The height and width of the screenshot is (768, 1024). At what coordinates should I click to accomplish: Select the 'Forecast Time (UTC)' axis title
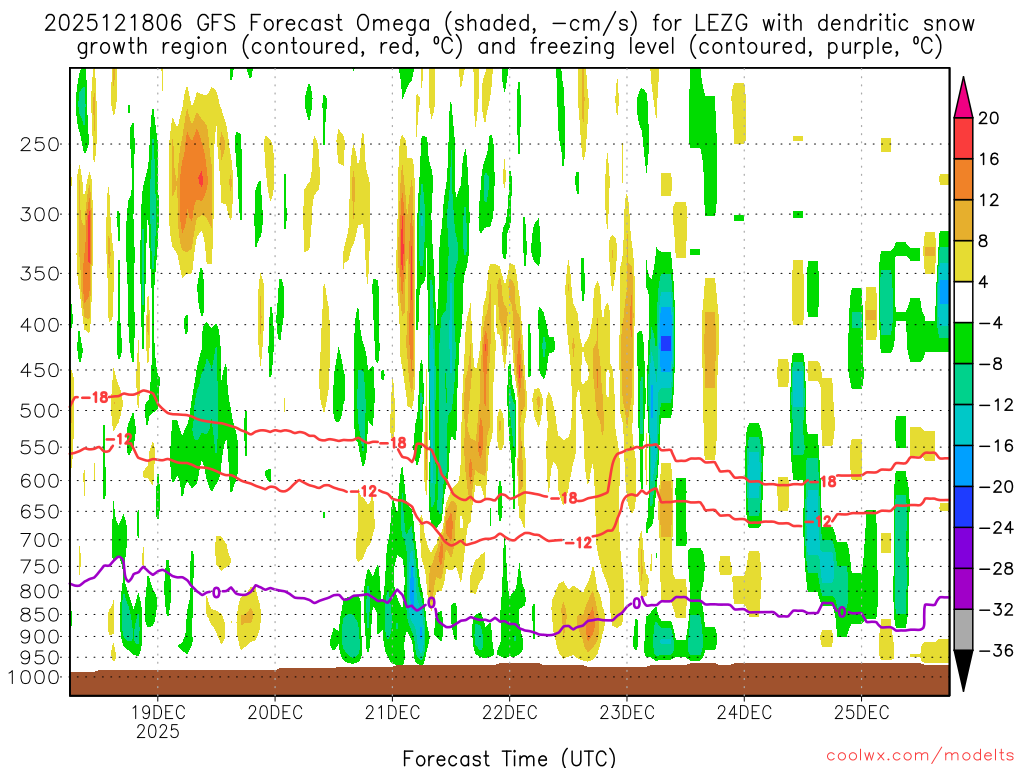tap(509, 758)
